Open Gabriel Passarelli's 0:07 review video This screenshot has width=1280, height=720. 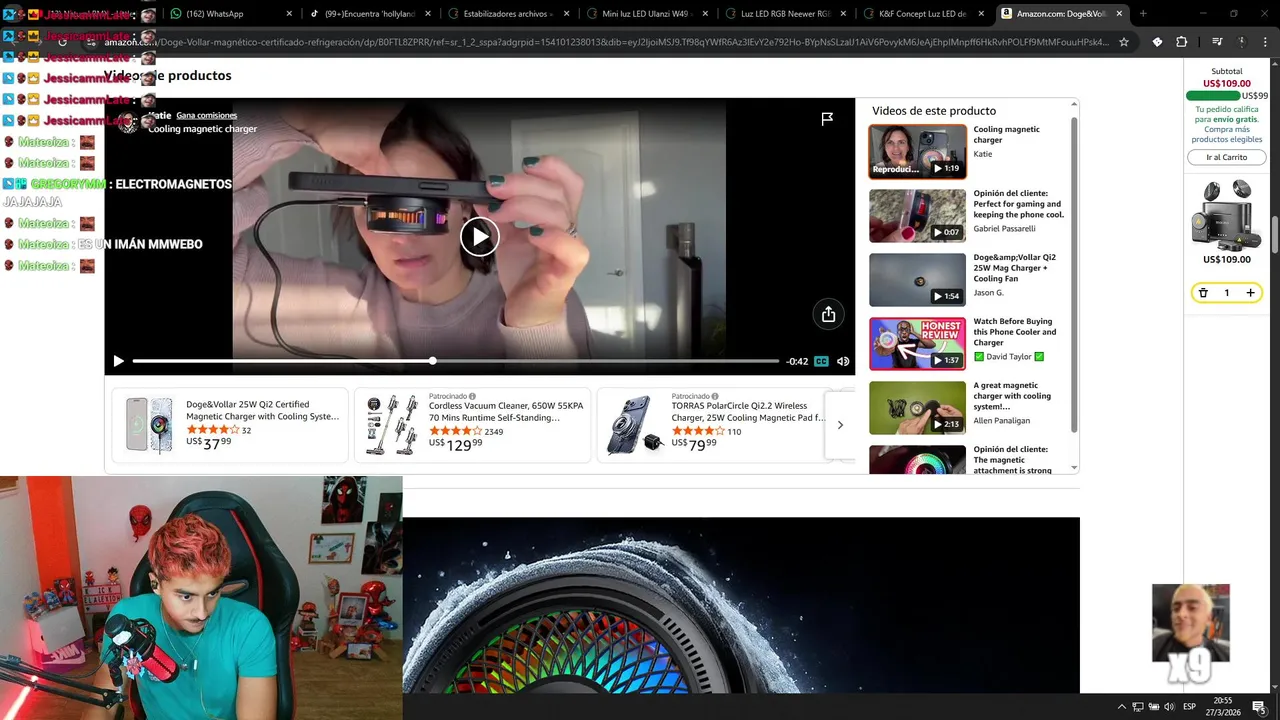point(917,215)
